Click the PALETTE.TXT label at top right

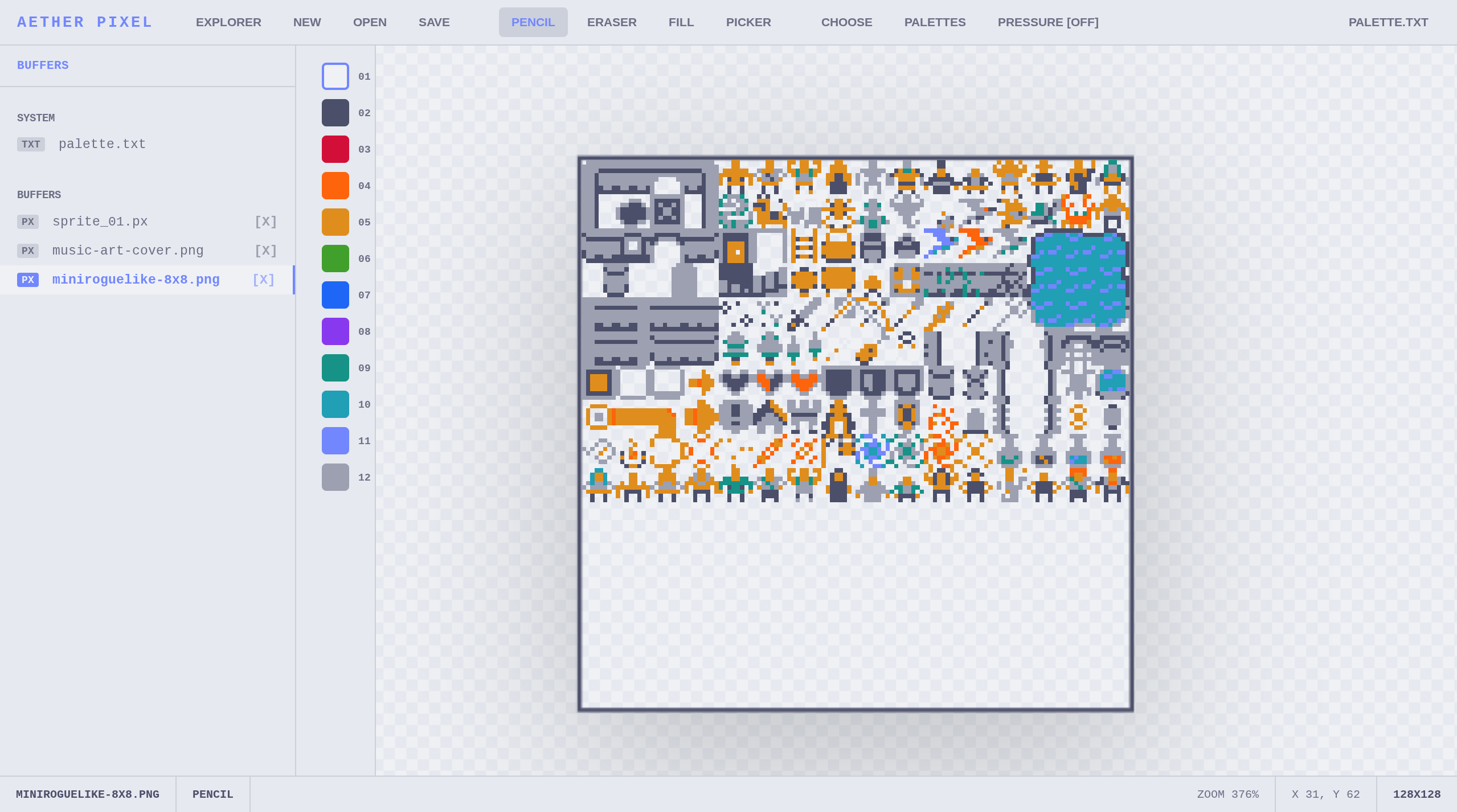(x=1388, y=22)
